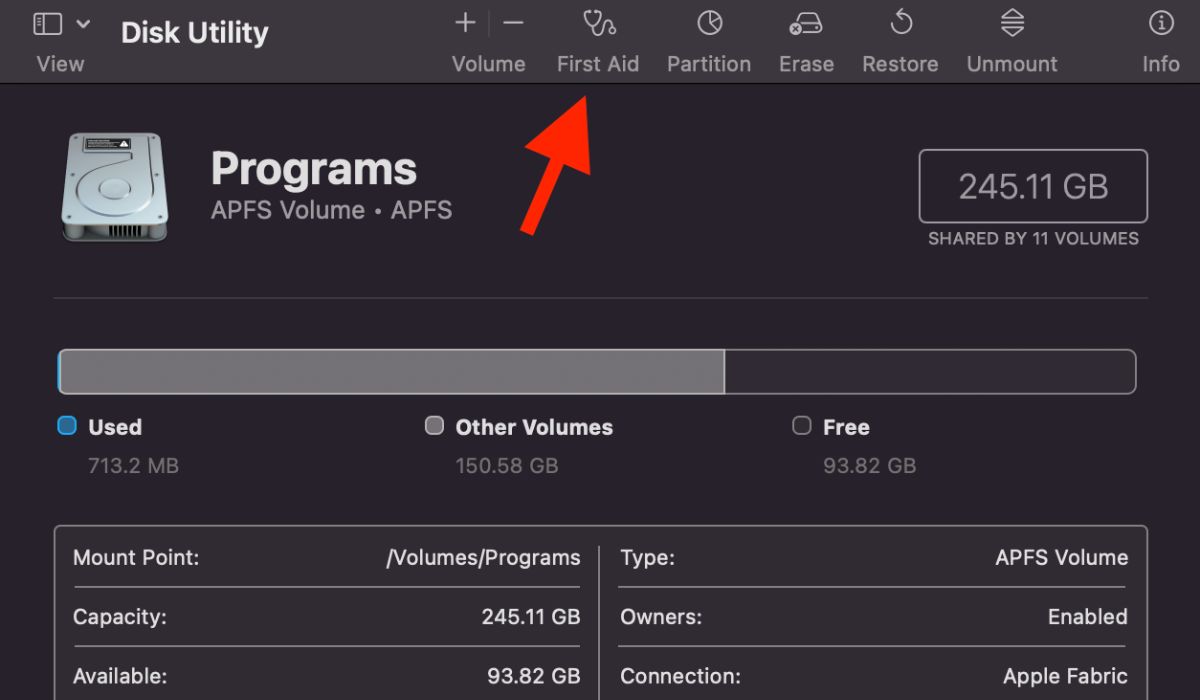Click the Available row 93.82 GB value

tap(534, 677)
